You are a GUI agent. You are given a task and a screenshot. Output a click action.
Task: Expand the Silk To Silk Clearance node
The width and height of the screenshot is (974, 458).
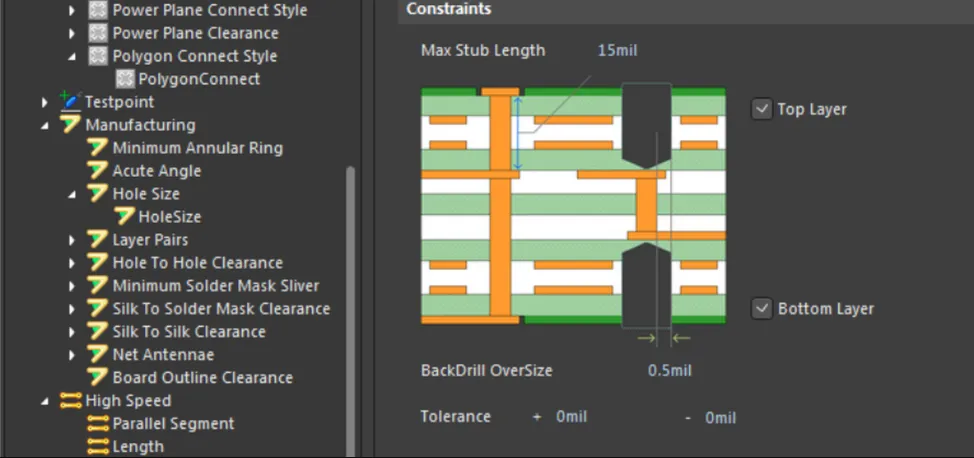[x=72, y=332]
